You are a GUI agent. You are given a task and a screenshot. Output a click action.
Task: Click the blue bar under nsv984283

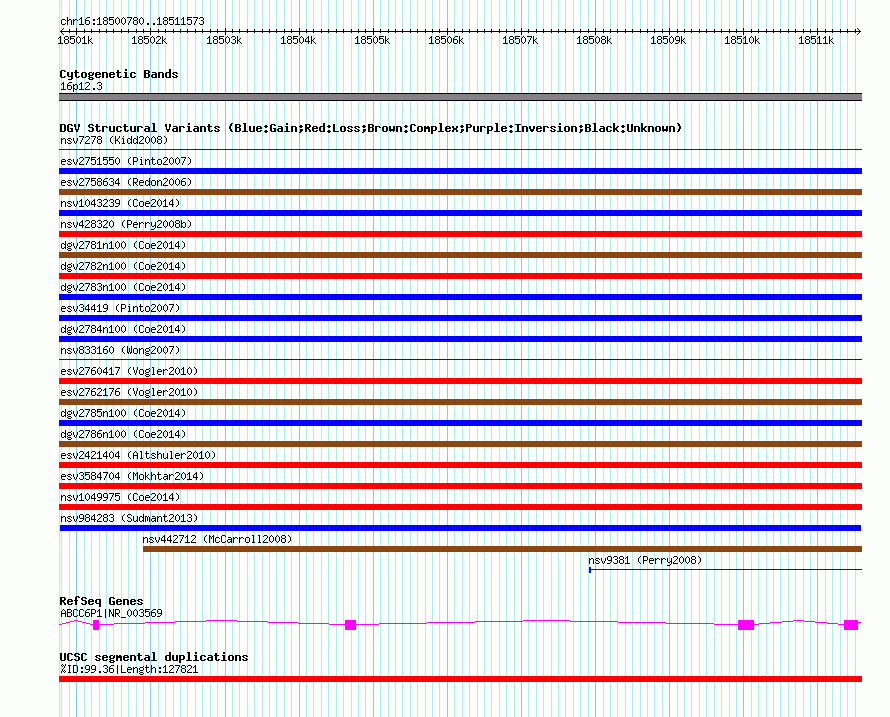pos(460,528)
